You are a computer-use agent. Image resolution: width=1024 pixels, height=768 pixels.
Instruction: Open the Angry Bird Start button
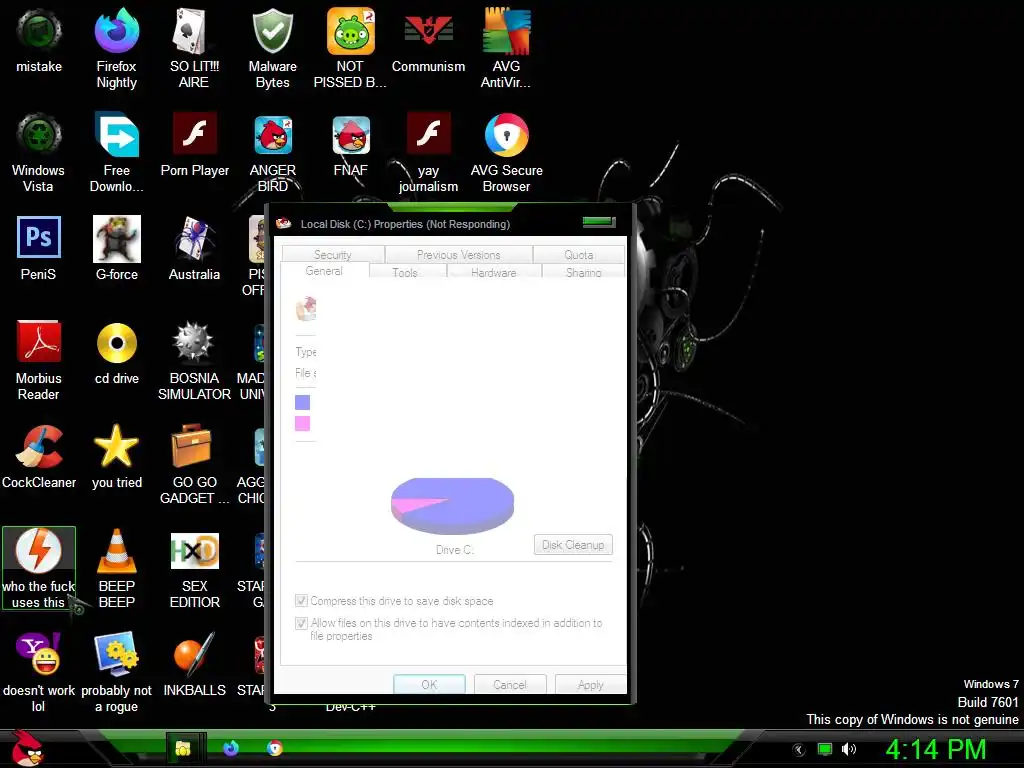pos(28,748)
